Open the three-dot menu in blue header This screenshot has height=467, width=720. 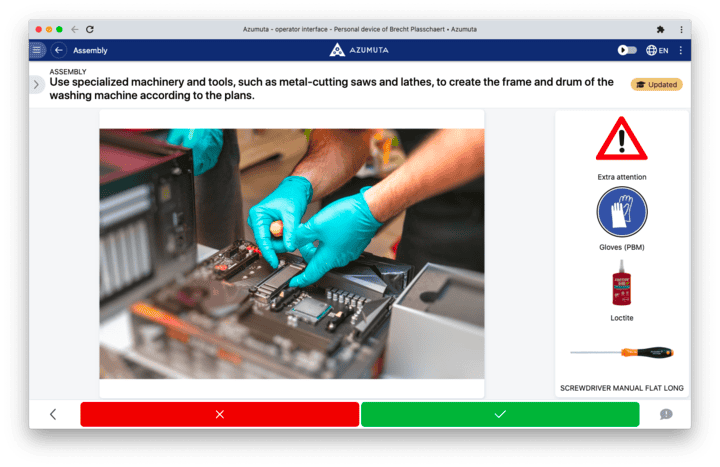pyautogui.click(x=681, y=50)
